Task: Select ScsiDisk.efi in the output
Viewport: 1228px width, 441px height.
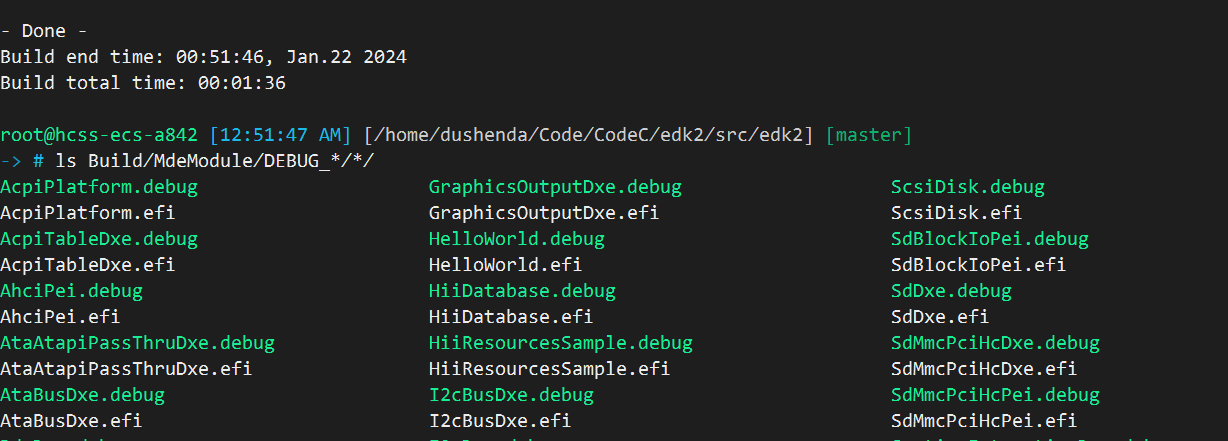Action: pos(956,213)
